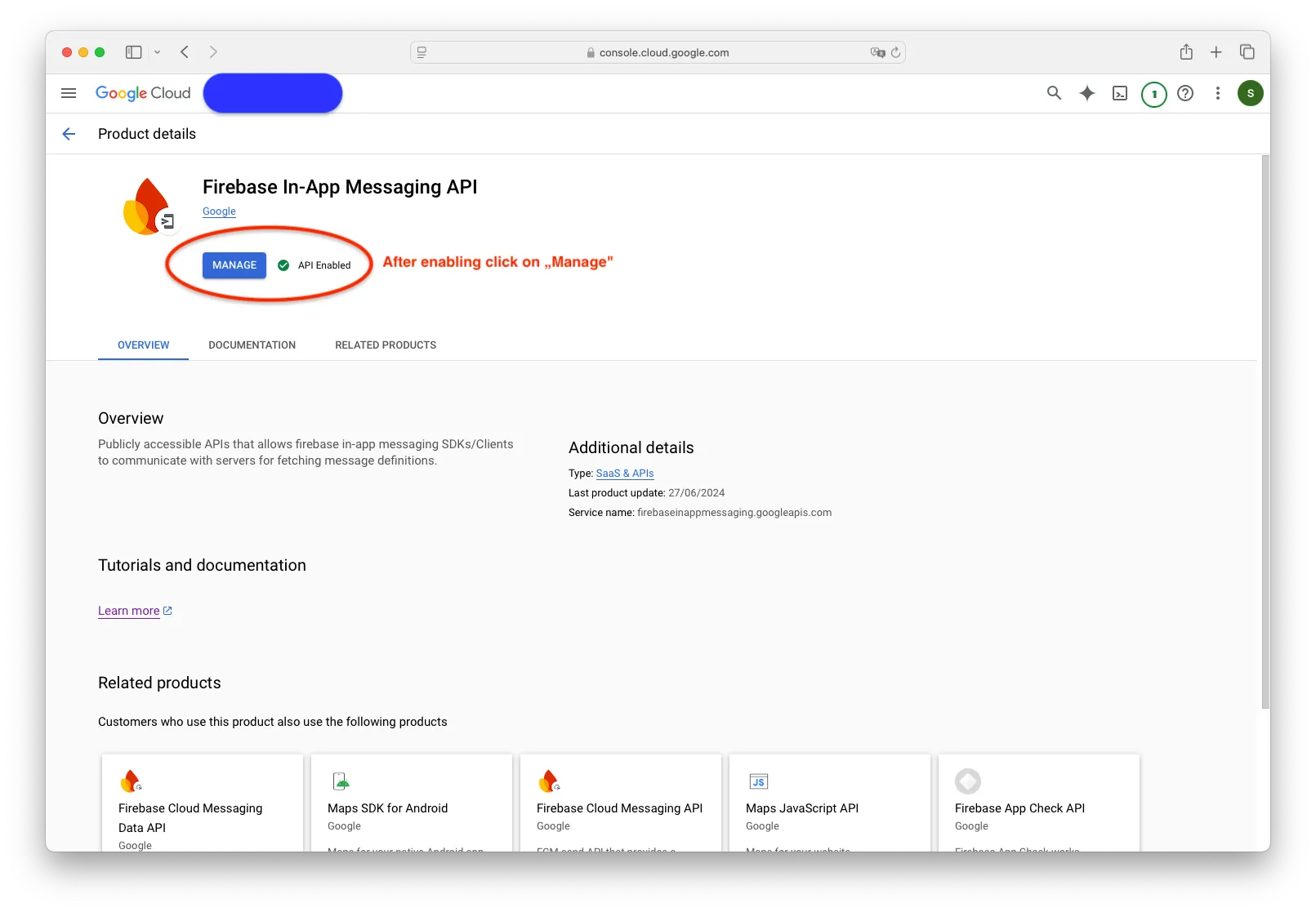Open Gemini AI assistant sparkle icon

coord(1086,93)
